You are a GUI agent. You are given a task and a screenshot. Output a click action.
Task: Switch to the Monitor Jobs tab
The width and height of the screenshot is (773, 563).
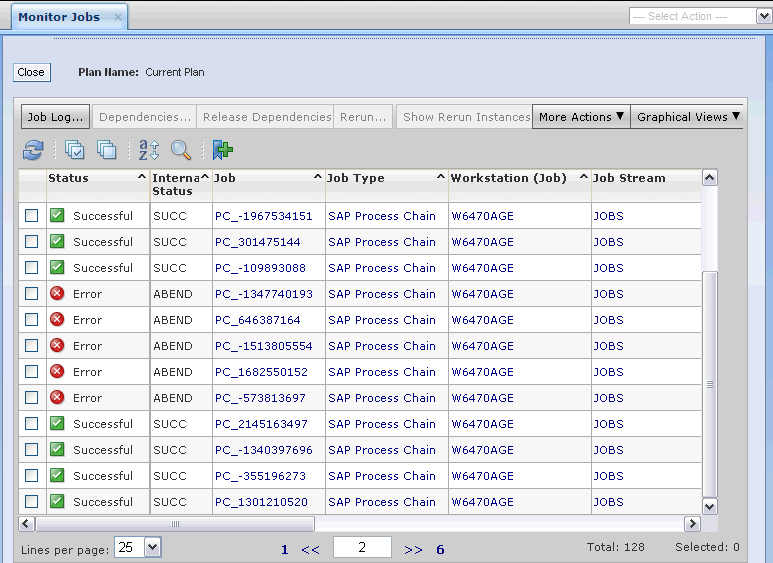58,17
